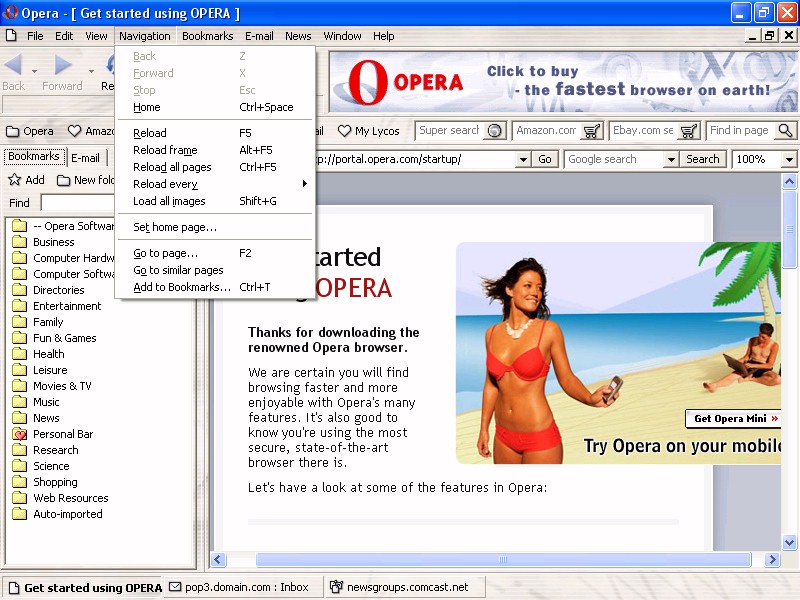Click the Forward arrow toolbar icon
The width and height of the screenshot is (800, 600).
point(63,66)
